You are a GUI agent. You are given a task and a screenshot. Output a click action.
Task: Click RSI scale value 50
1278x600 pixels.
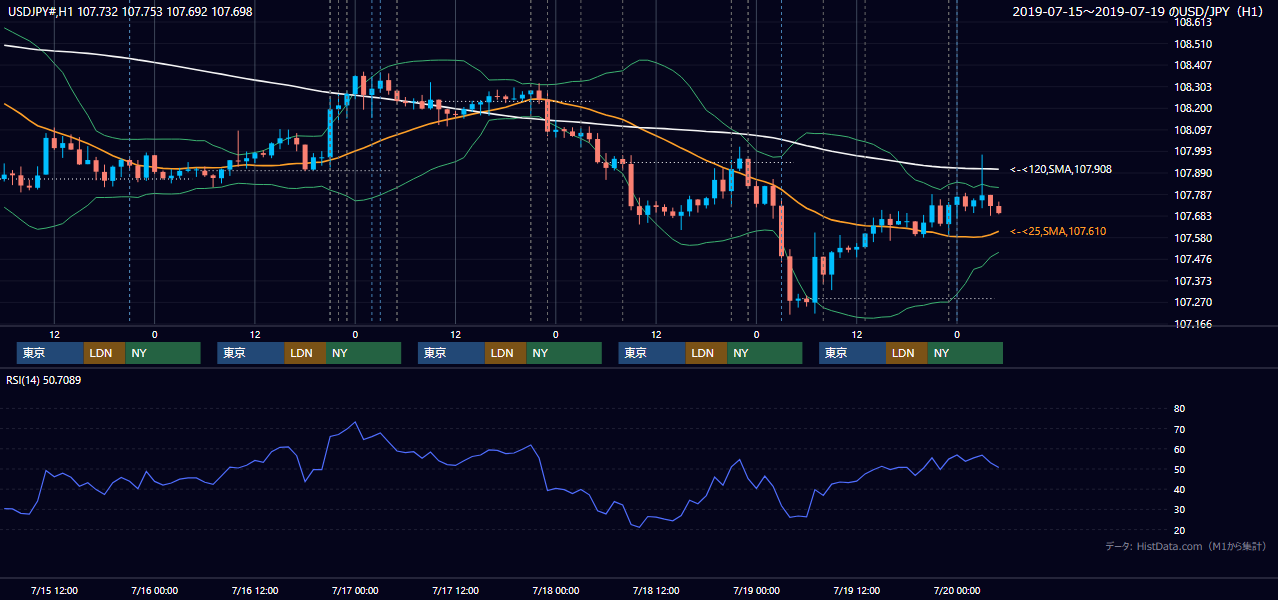click(x=1179, y=470)
